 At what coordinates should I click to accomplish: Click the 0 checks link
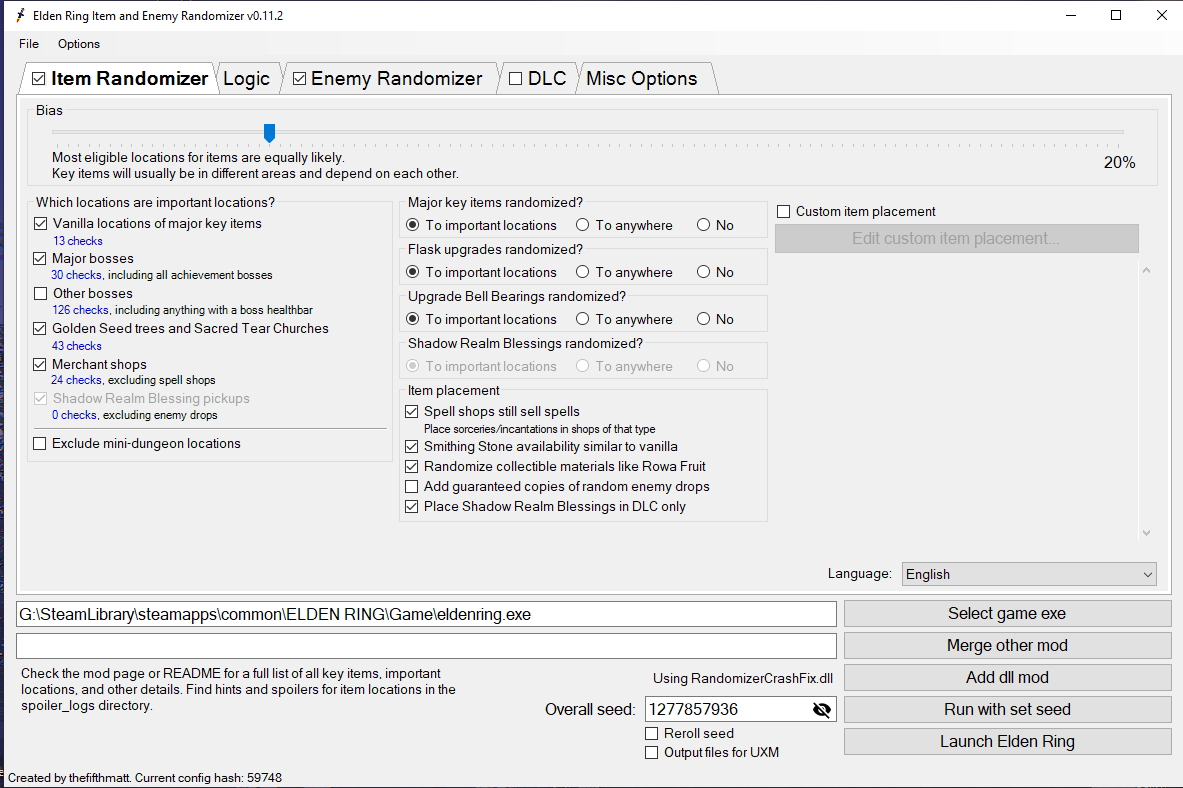(x=74, y=415)
